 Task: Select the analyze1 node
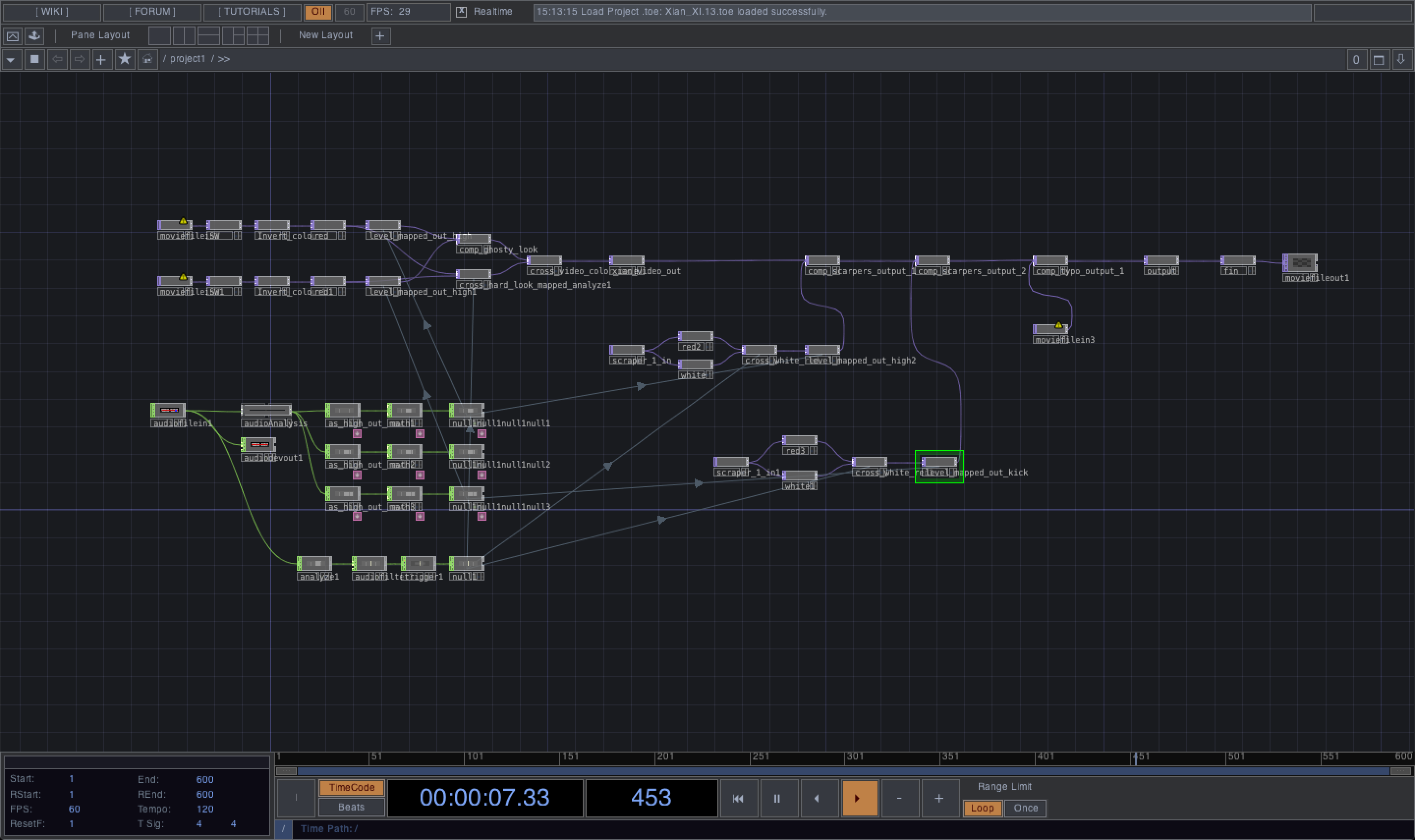tap(315, 564)
